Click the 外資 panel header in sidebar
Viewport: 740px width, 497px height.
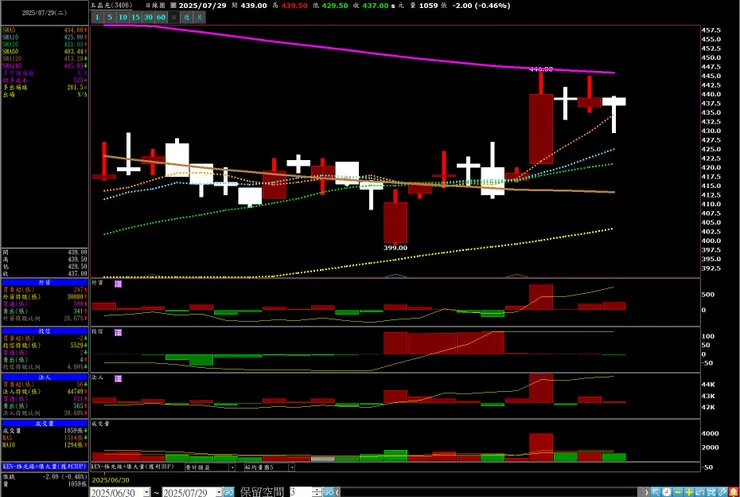pyautogui.click(x=44, y=282)
